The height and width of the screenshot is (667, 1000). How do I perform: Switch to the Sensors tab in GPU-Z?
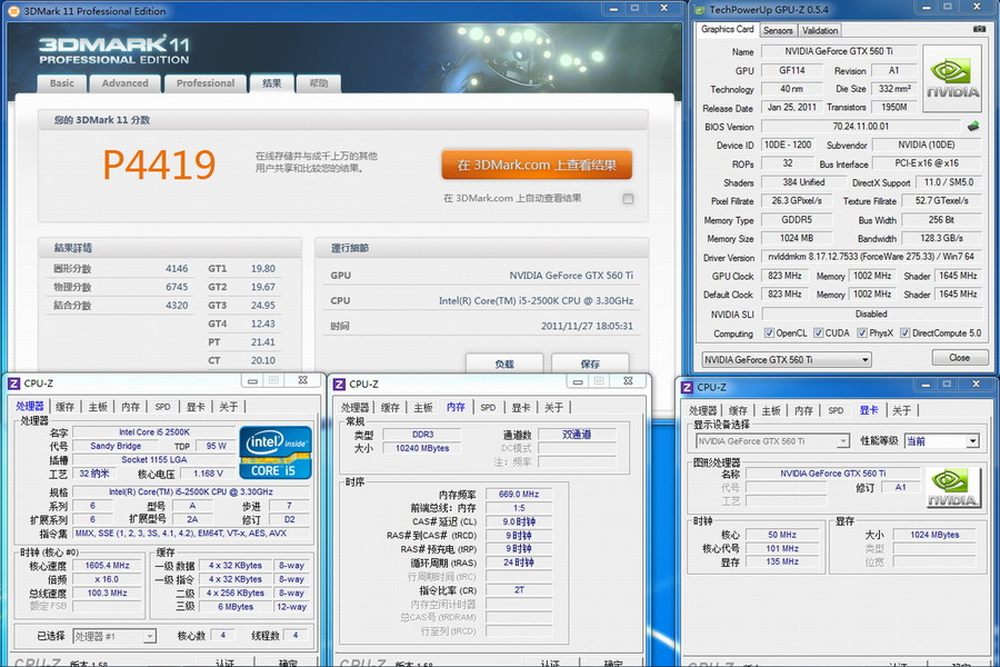(x=778, y=31)
